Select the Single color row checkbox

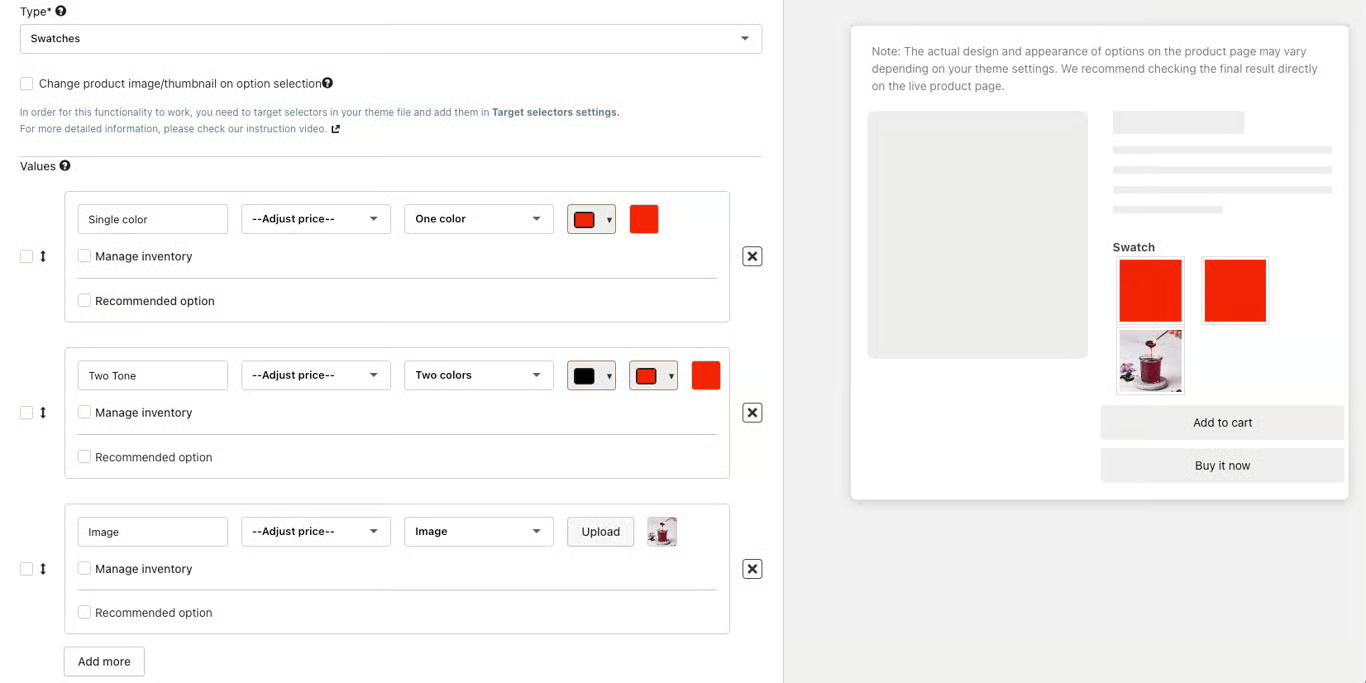tap(27, 256)
